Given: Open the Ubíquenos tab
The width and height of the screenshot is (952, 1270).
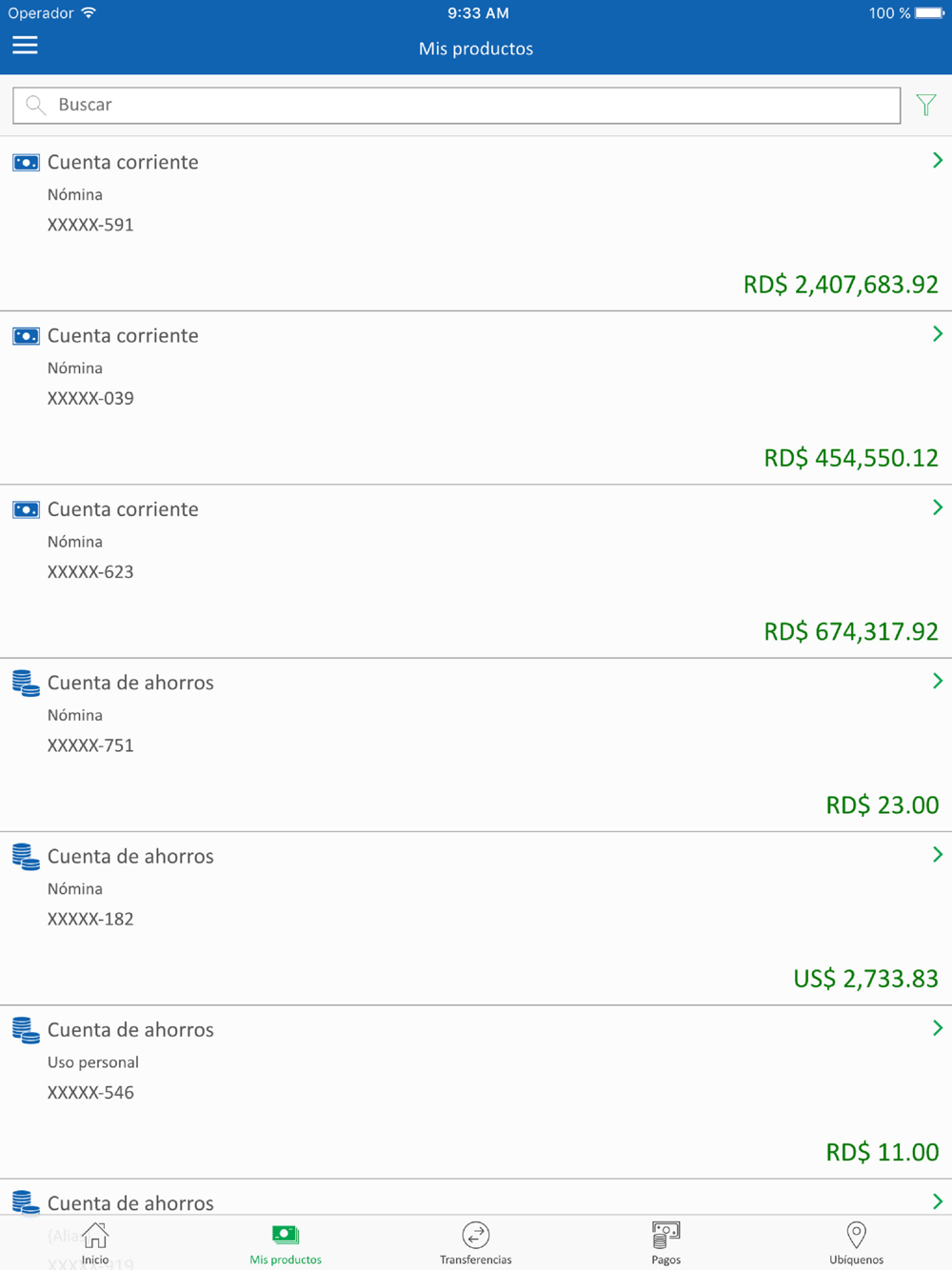Looking at the screenshot, I should (856, 1242).
